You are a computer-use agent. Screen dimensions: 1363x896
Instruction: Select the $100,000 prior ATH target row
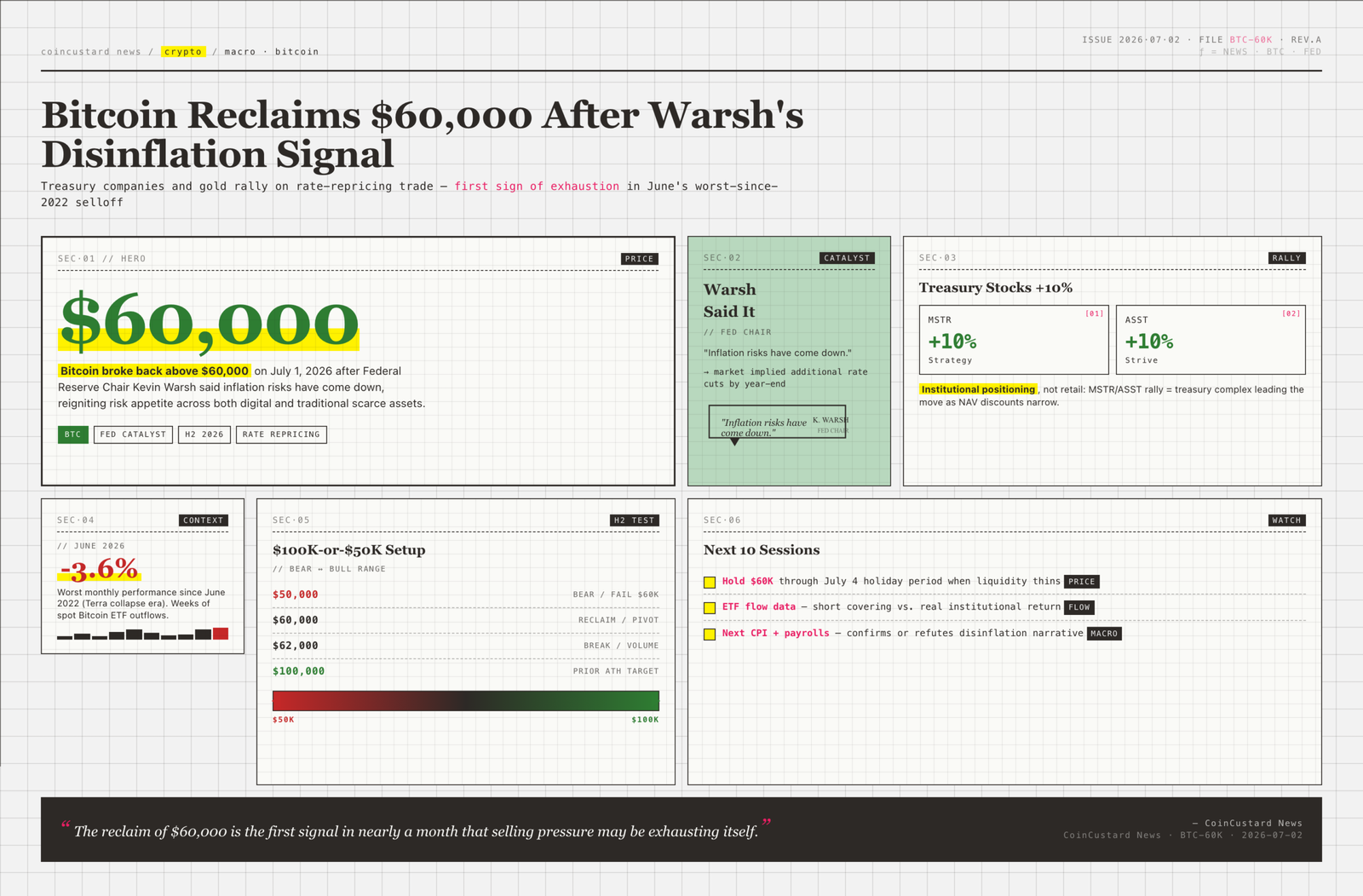(466, 671)
